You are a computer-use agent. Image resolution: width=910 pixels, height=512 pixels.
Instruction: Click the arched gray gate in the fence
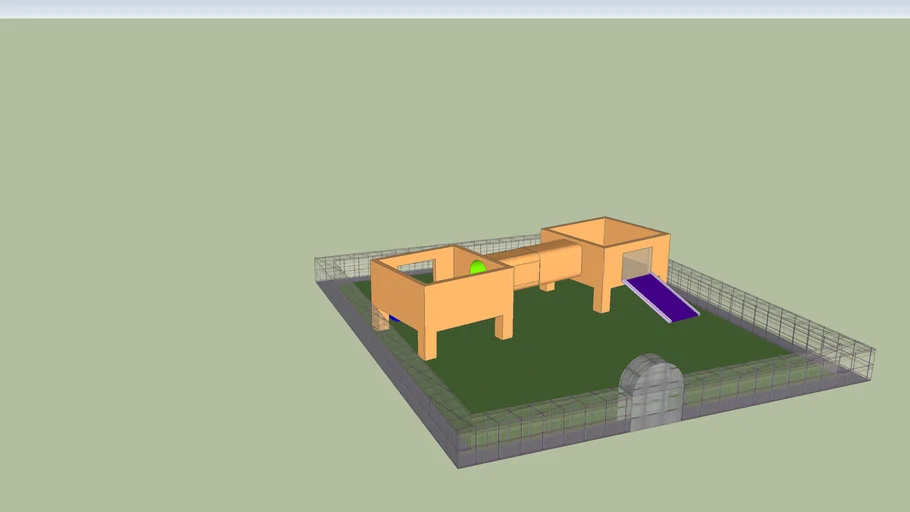click(x=651, y=393)
